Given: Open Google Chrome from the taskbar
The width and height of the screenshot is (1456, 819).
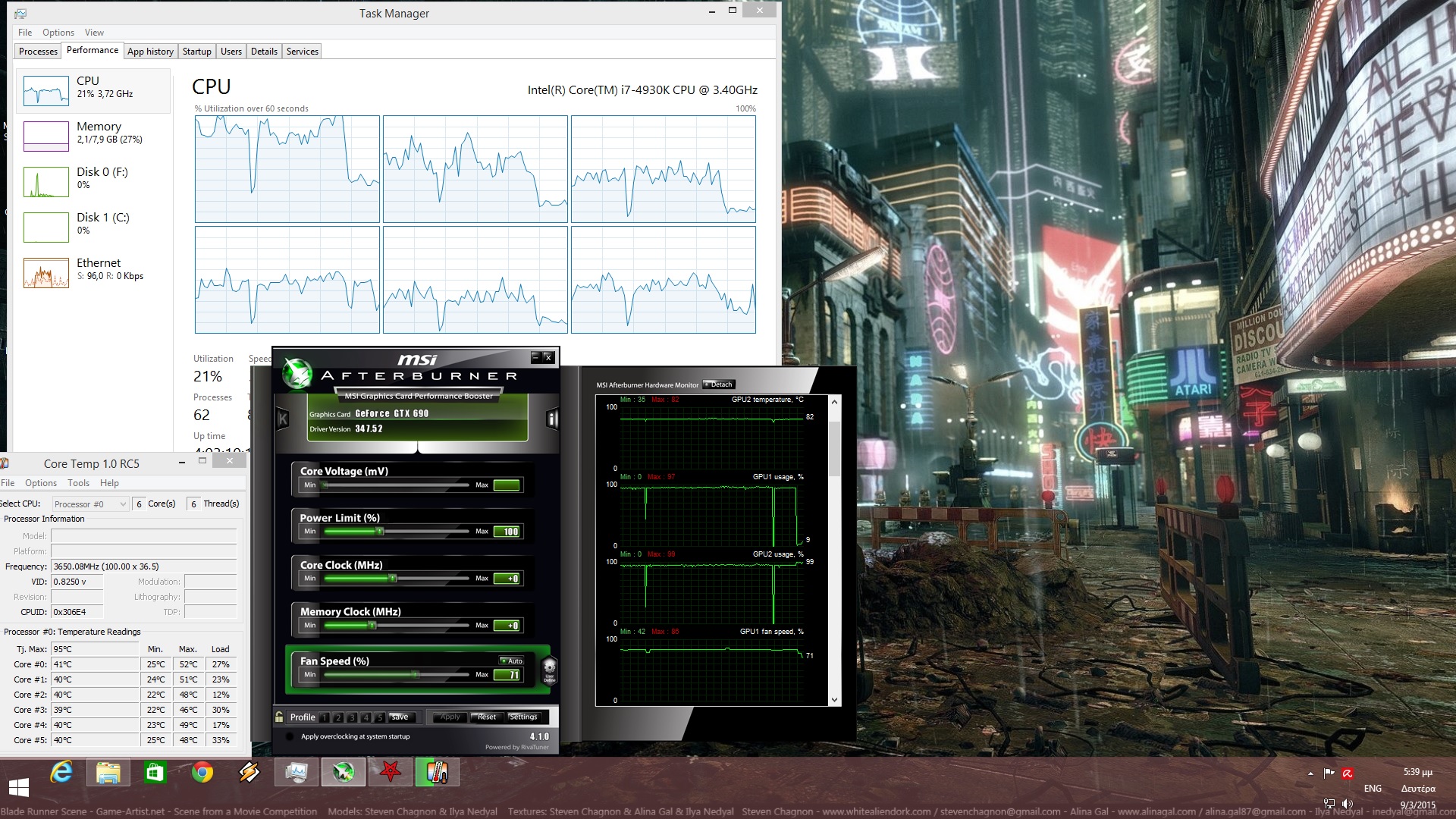Looking at the screenshot, I should pos(202,773).
